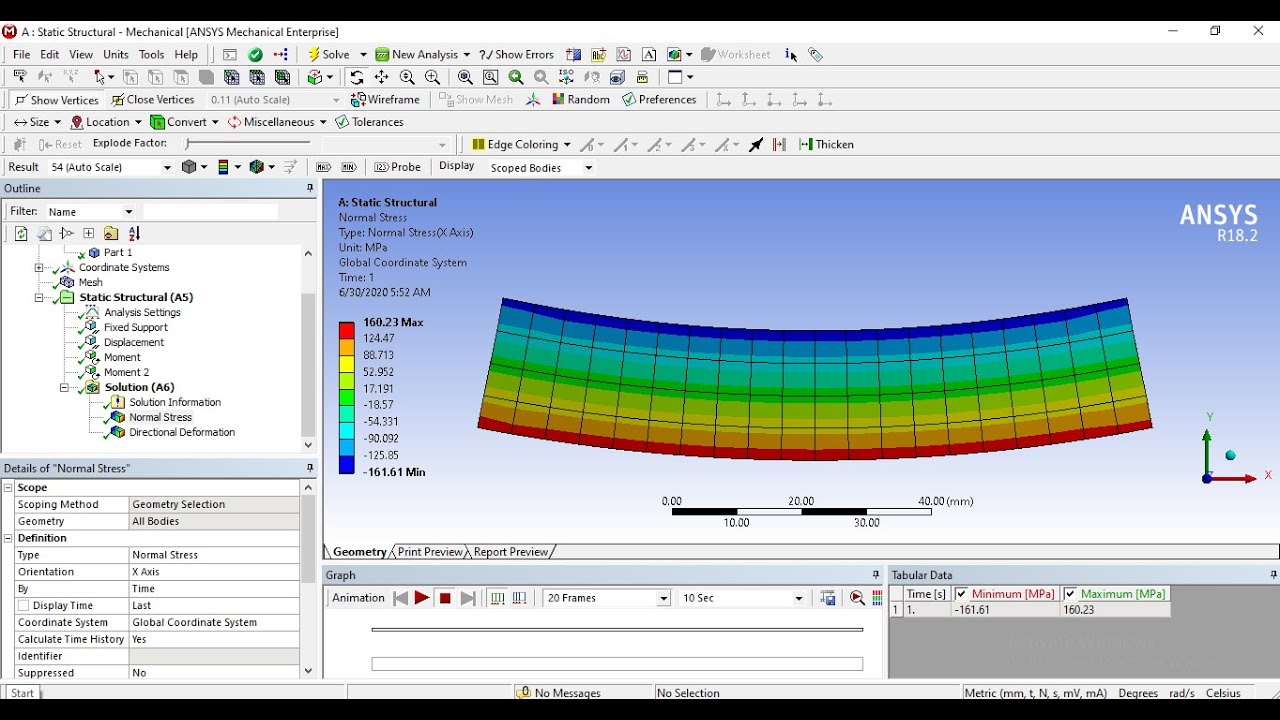
Task: Open the File menu
Action: click(21, 54)
